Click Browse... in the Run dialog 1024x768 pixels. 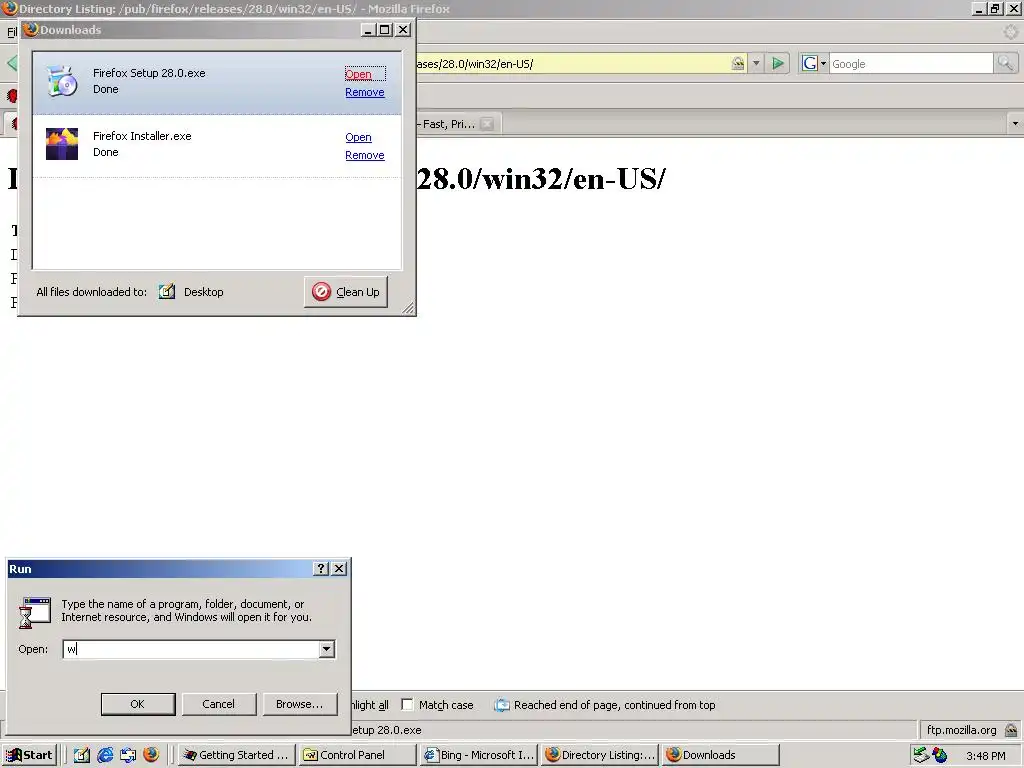click(300, 704)
